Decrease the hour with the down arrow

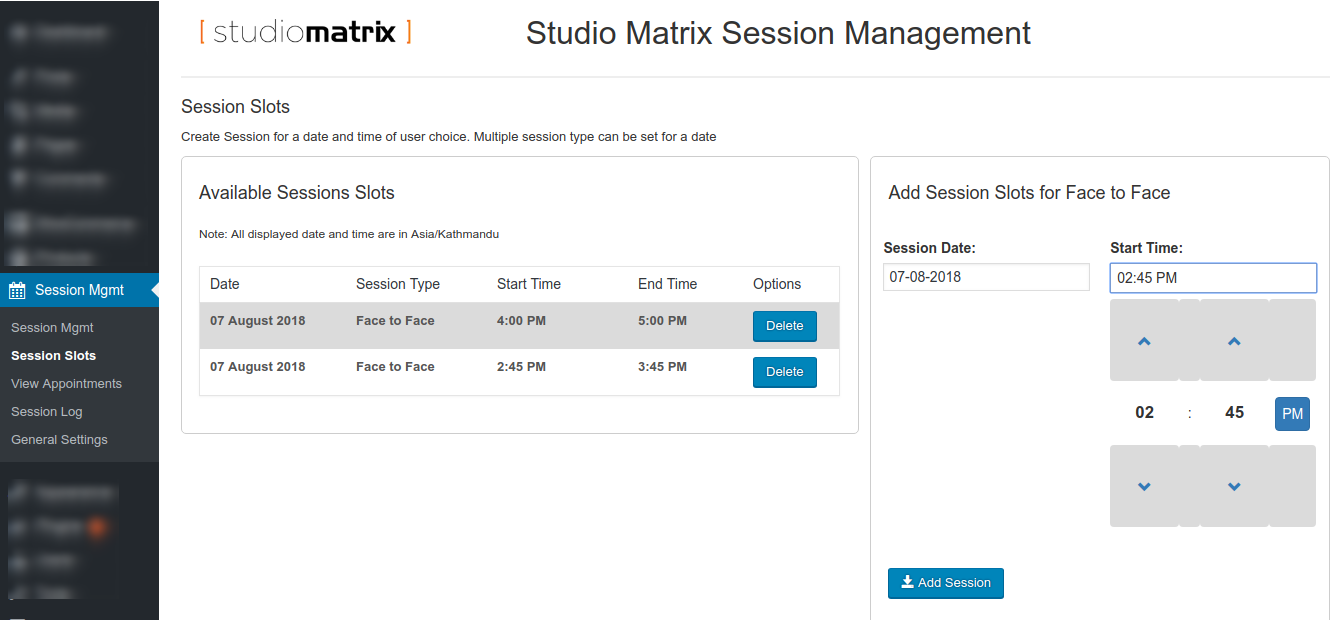(1144, 487)
